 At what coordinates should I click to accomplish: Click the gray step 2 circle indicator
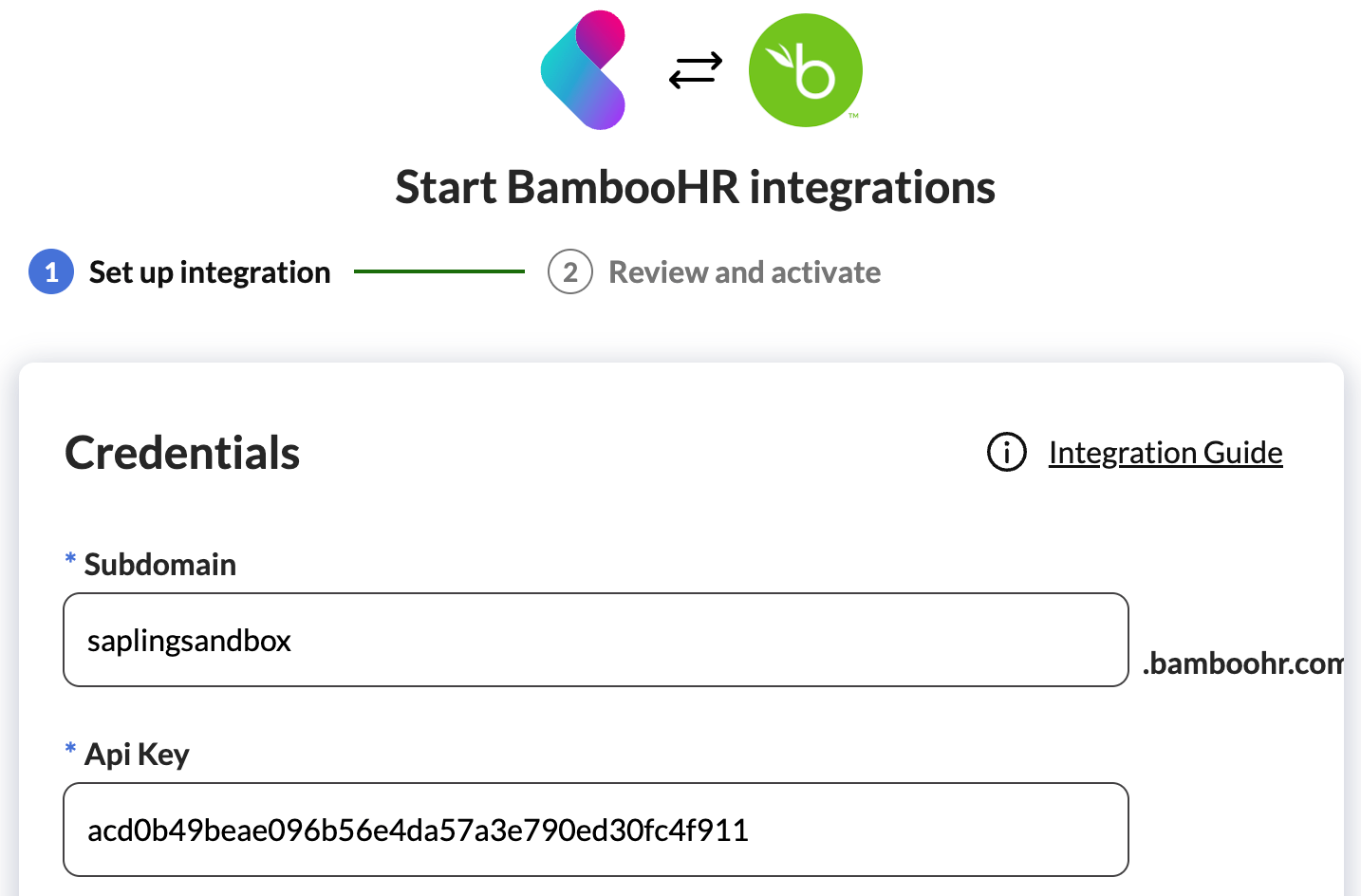569,271
